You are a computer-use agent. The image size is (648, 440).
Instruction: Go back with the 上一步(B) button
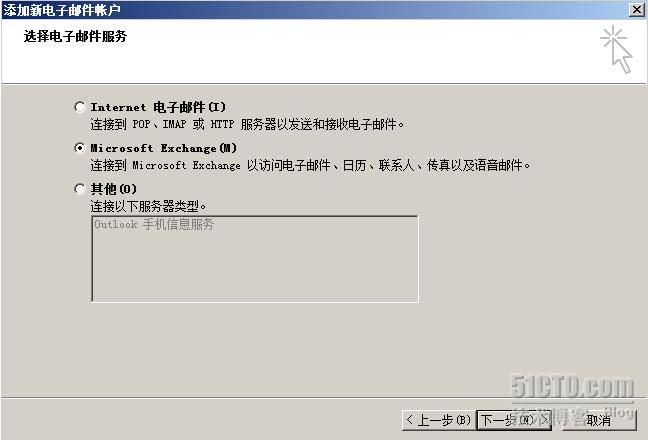438,420
